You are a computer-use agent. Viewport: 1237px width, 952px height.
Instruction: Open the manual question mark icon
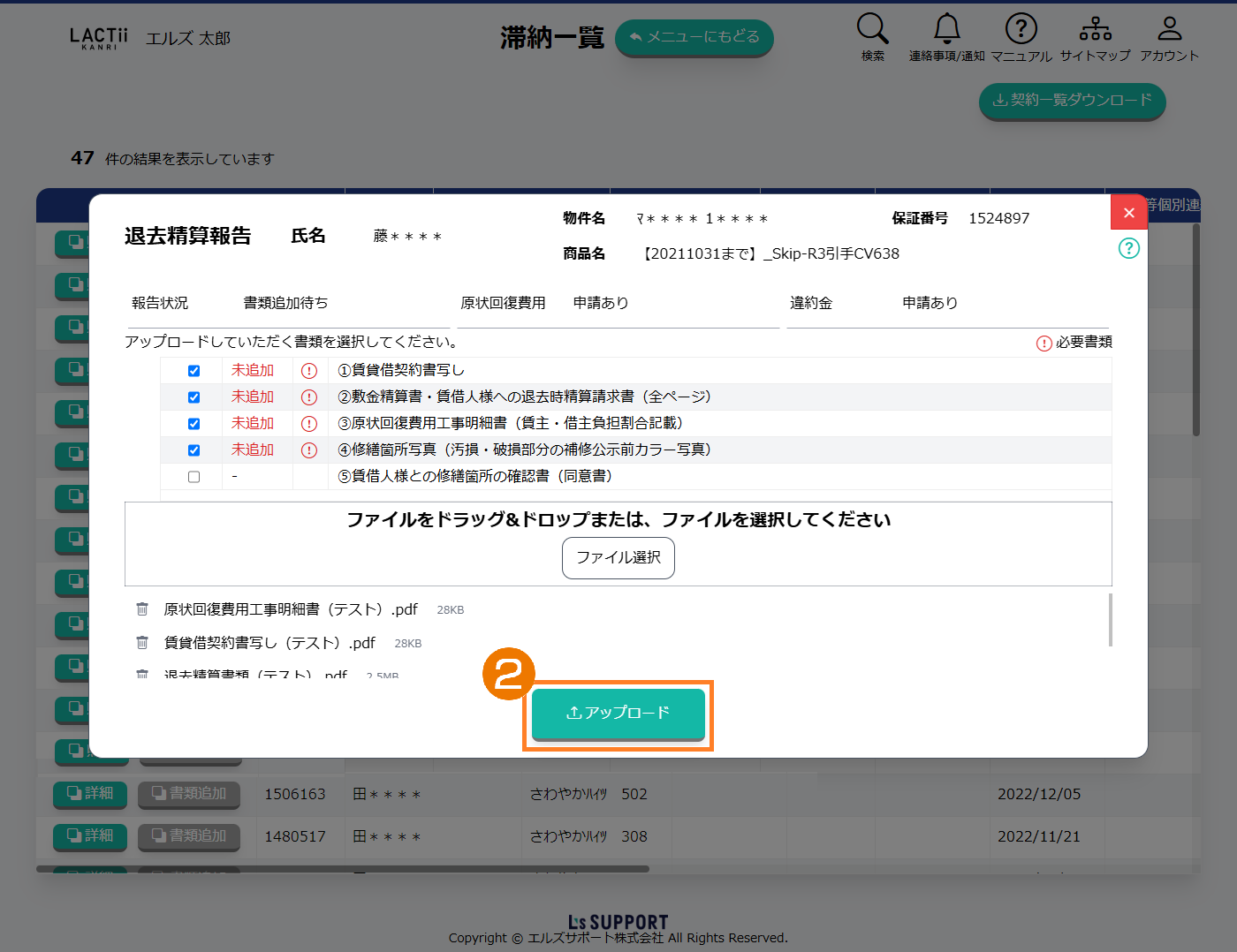1021,30
